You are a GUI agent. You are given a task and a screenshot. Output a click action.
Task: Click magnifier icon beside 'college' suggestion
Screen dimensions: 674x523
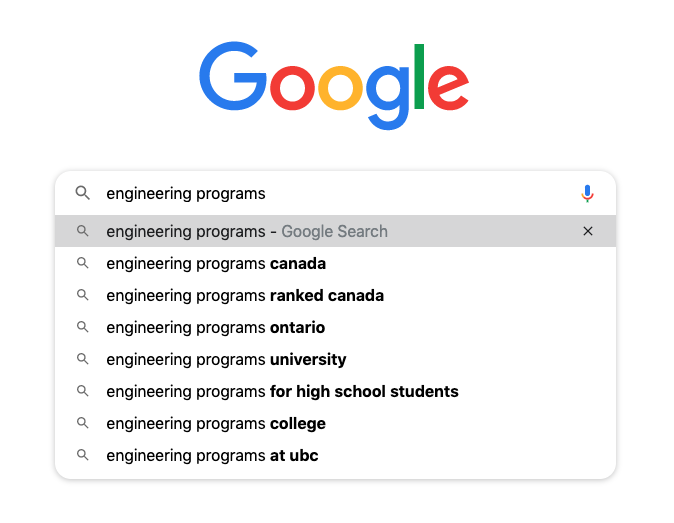click(83, 423)
